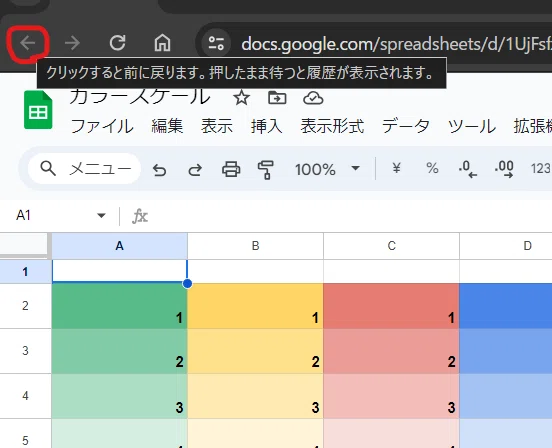
Task: Open the Google Sheets home logo
Action: (38, 110)
